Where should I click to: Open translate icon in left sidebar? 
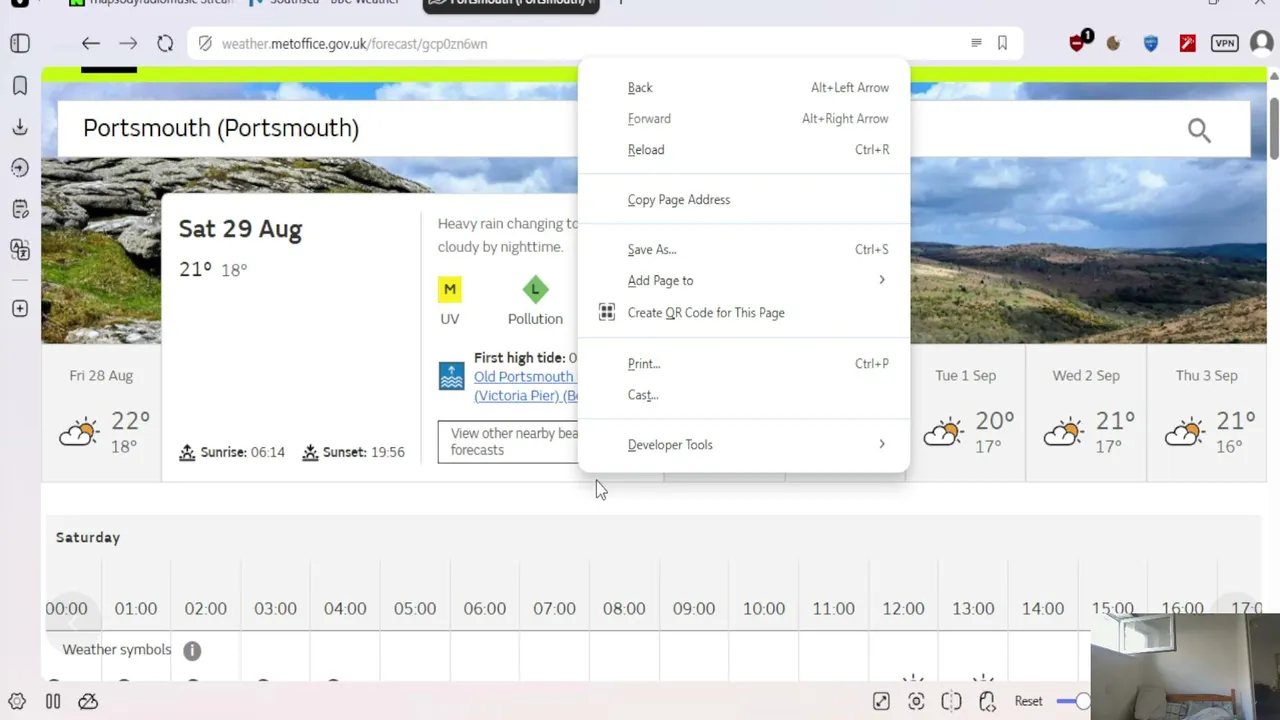click(x=20, y=249)
